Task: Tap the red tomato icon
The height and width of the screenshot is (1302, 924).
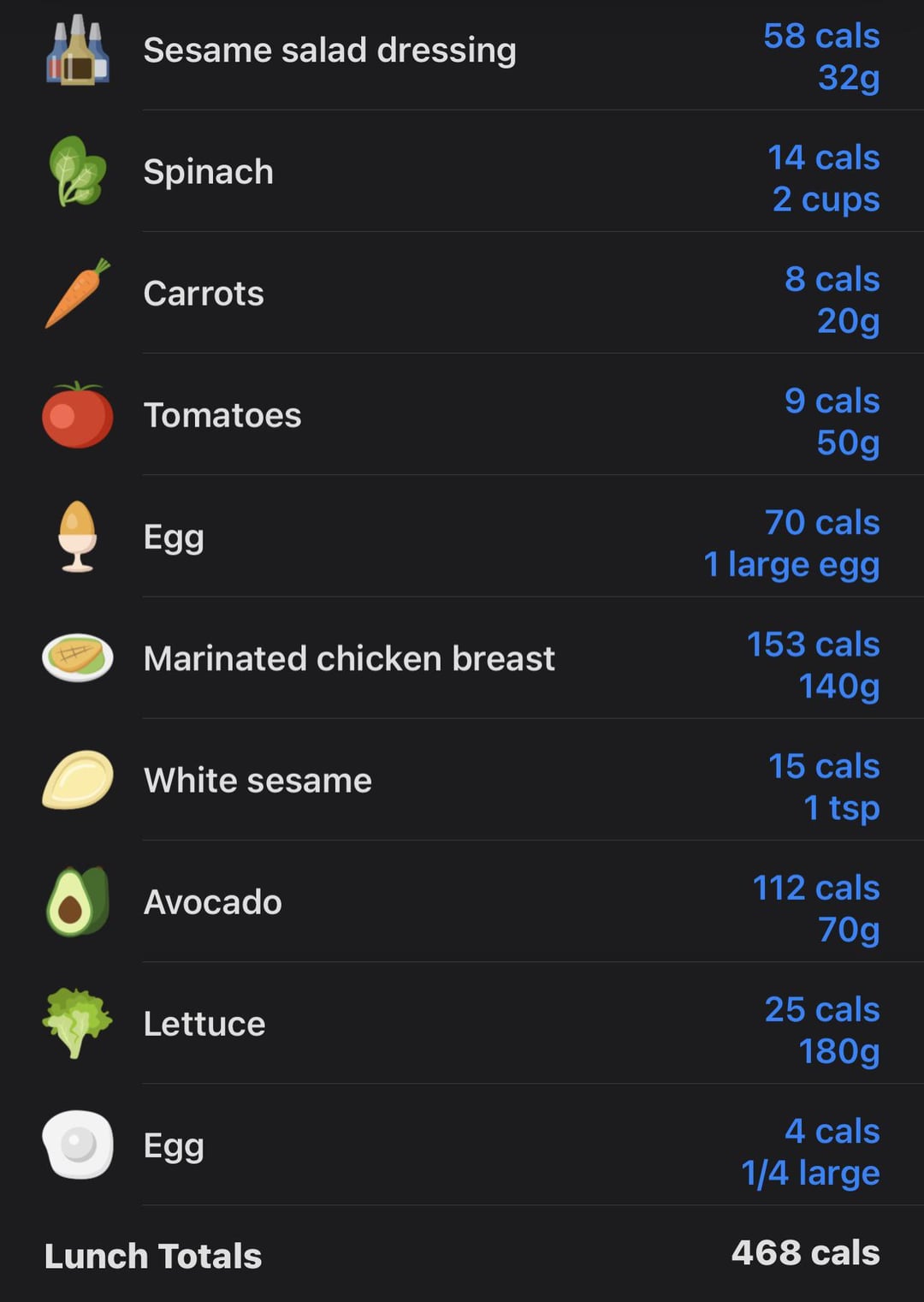Action: 78,415
